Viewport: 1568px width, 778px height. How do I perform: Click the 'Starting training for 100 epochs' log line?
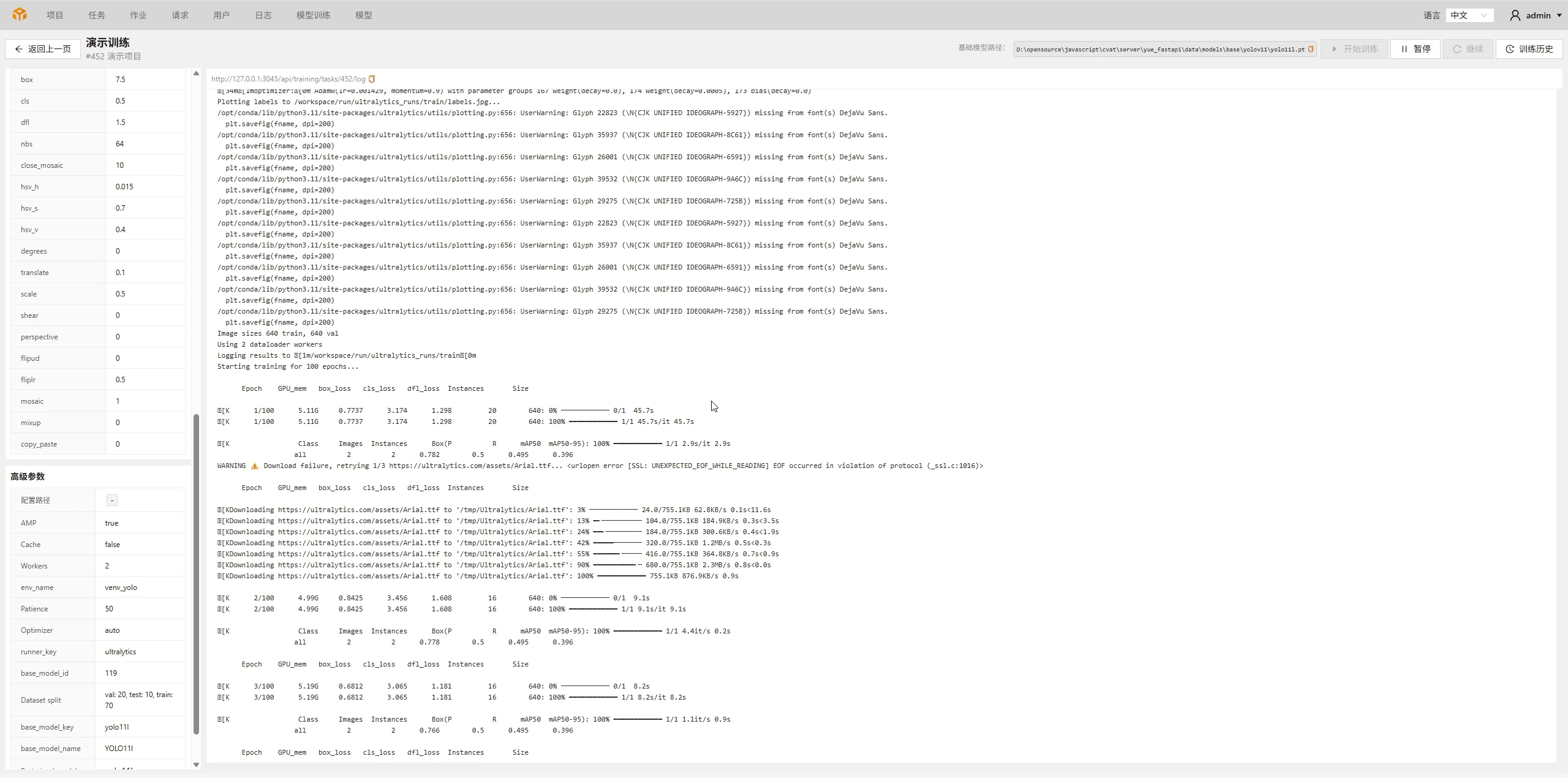click(x=288, y=366)
